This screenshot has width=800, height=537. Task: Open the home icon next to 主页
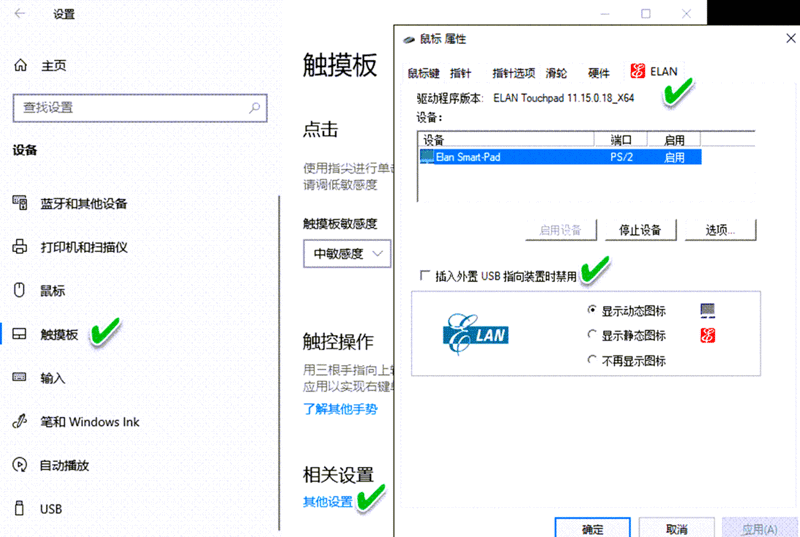[x=20, y=65]
